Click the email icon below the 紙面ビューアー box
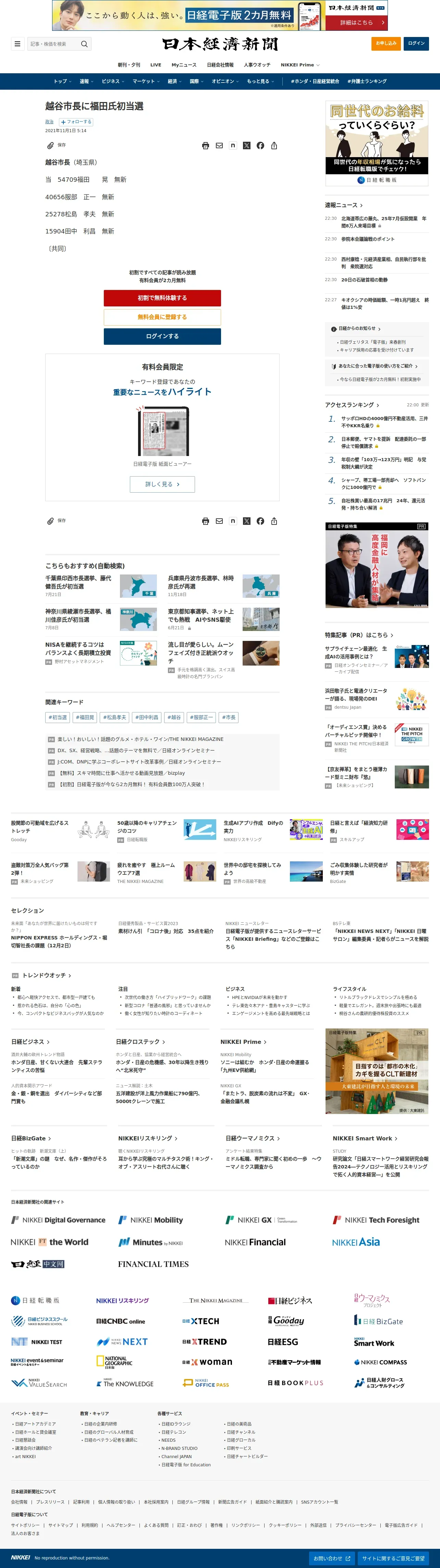The image size is (440, 1568). pos(219,521)
